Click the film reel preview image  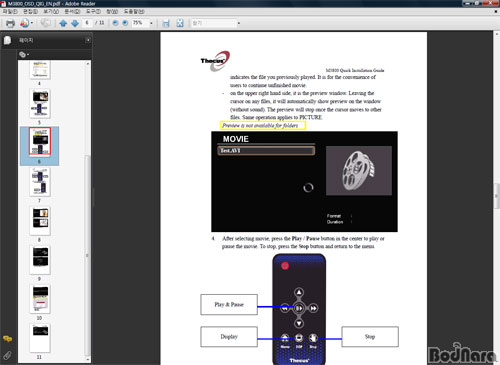click(359, 171)
